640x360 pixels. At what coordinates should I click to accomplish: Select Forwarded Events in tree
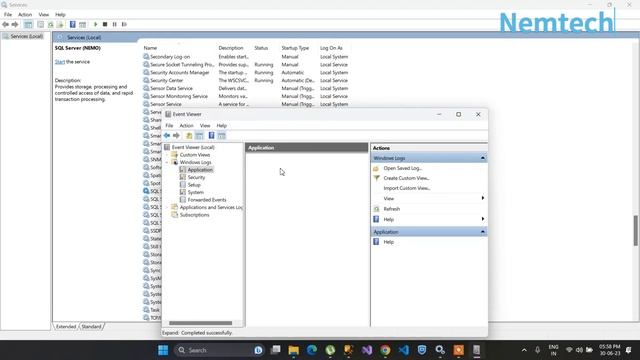[207, 200]
